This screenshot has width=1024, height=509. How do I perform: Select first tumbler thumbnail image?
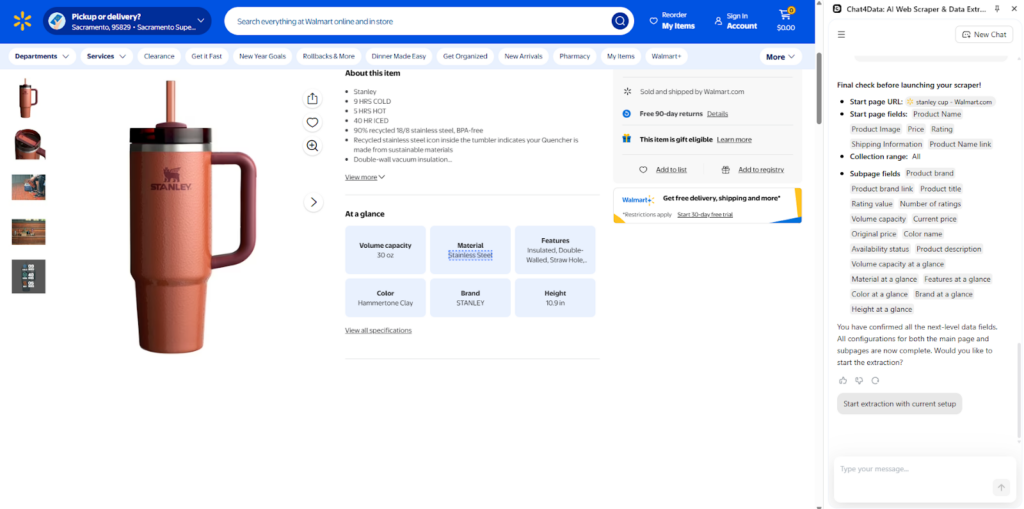[28, 99]
